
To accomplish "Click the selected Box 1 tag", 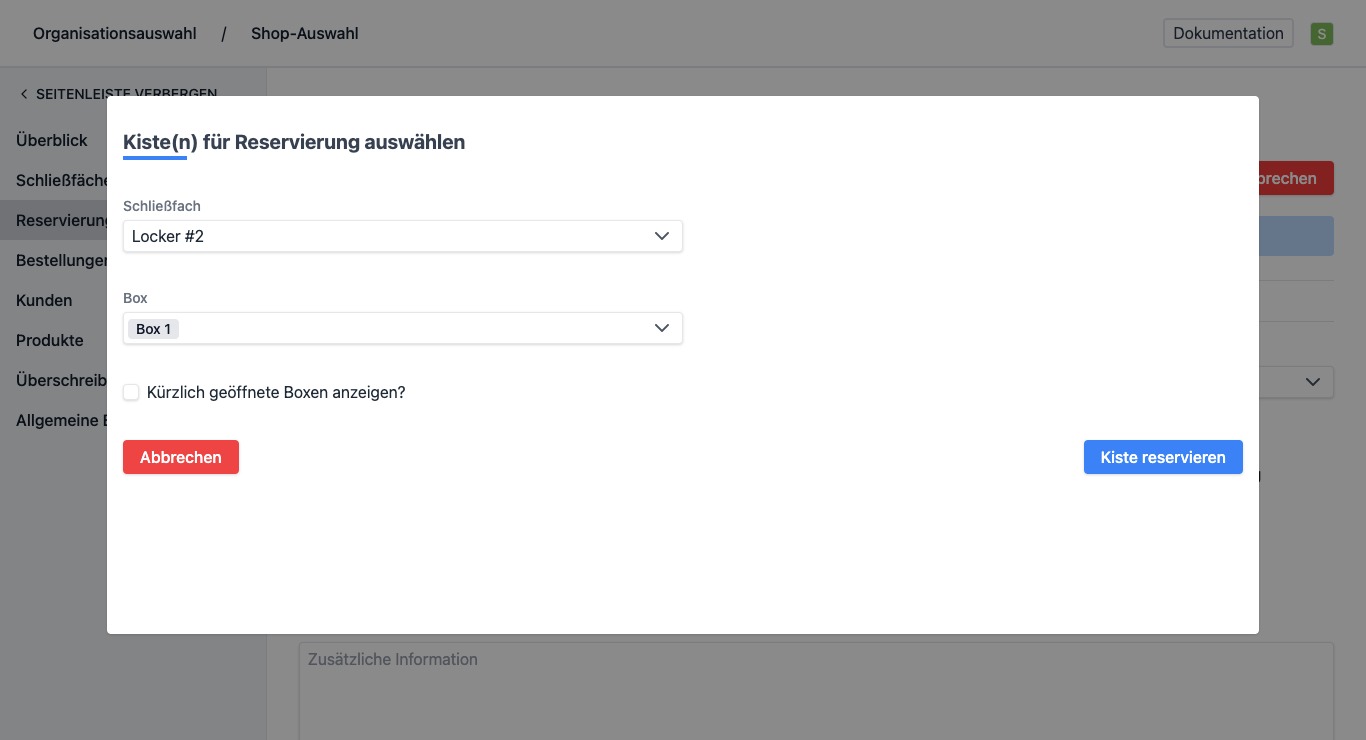I will [153, 329].
